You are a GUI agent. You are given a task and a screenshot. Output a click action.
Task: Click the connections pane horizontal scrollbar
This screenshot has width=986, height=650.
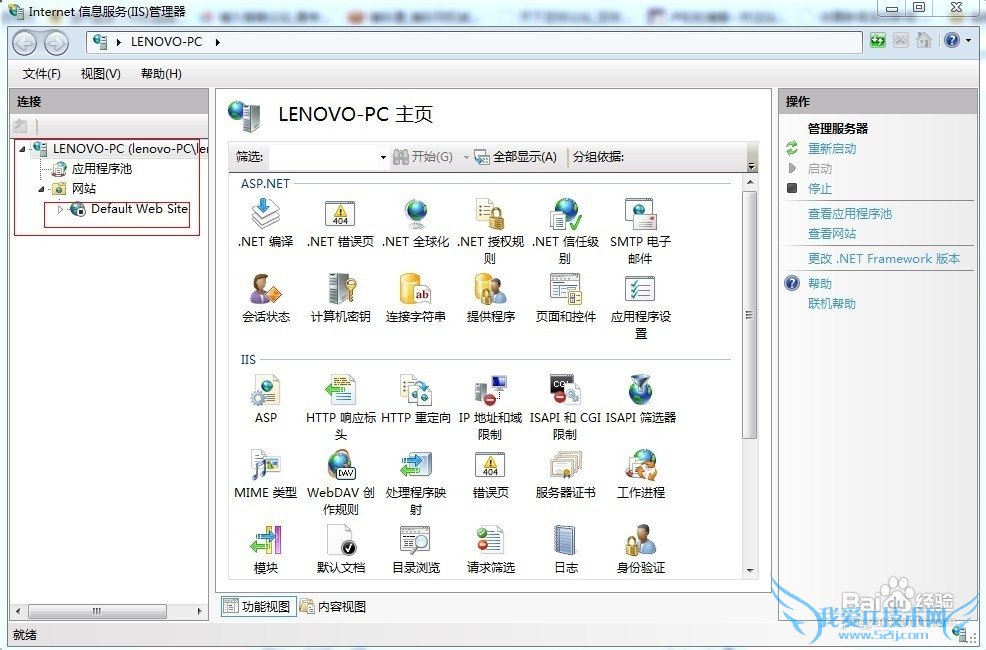97,611
